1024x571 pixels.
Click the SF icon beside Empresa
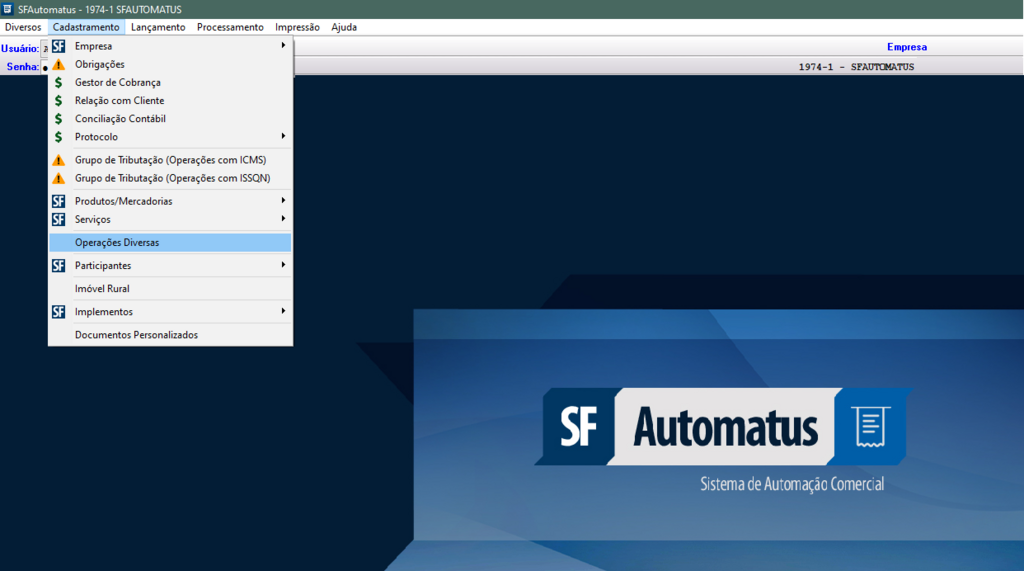point(58,46)
